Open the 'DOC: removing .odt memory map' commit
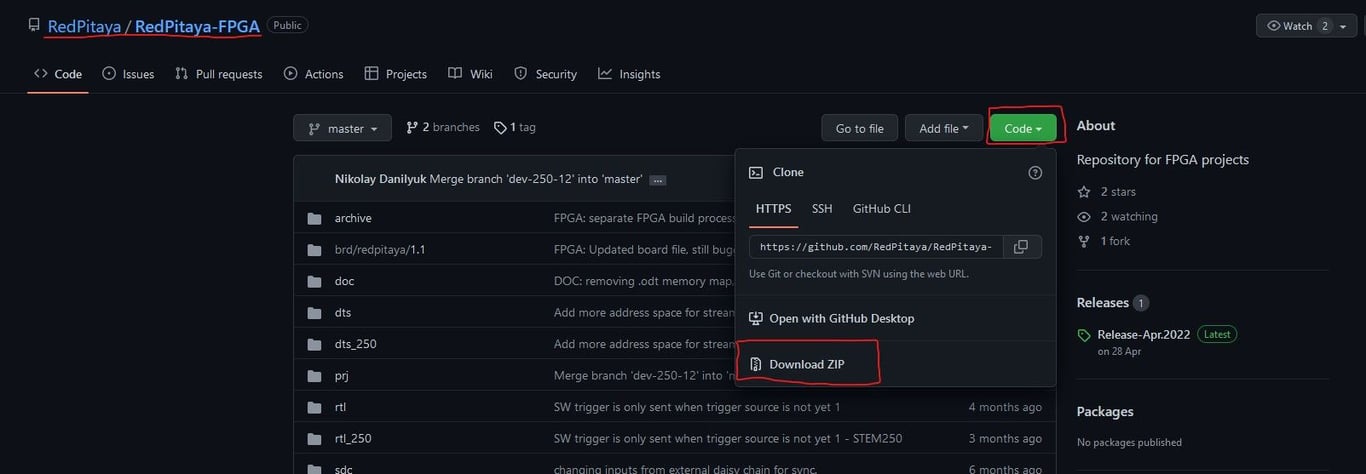Image resolution: width=1366 pixels, height=474 pixels. (644, 281)
